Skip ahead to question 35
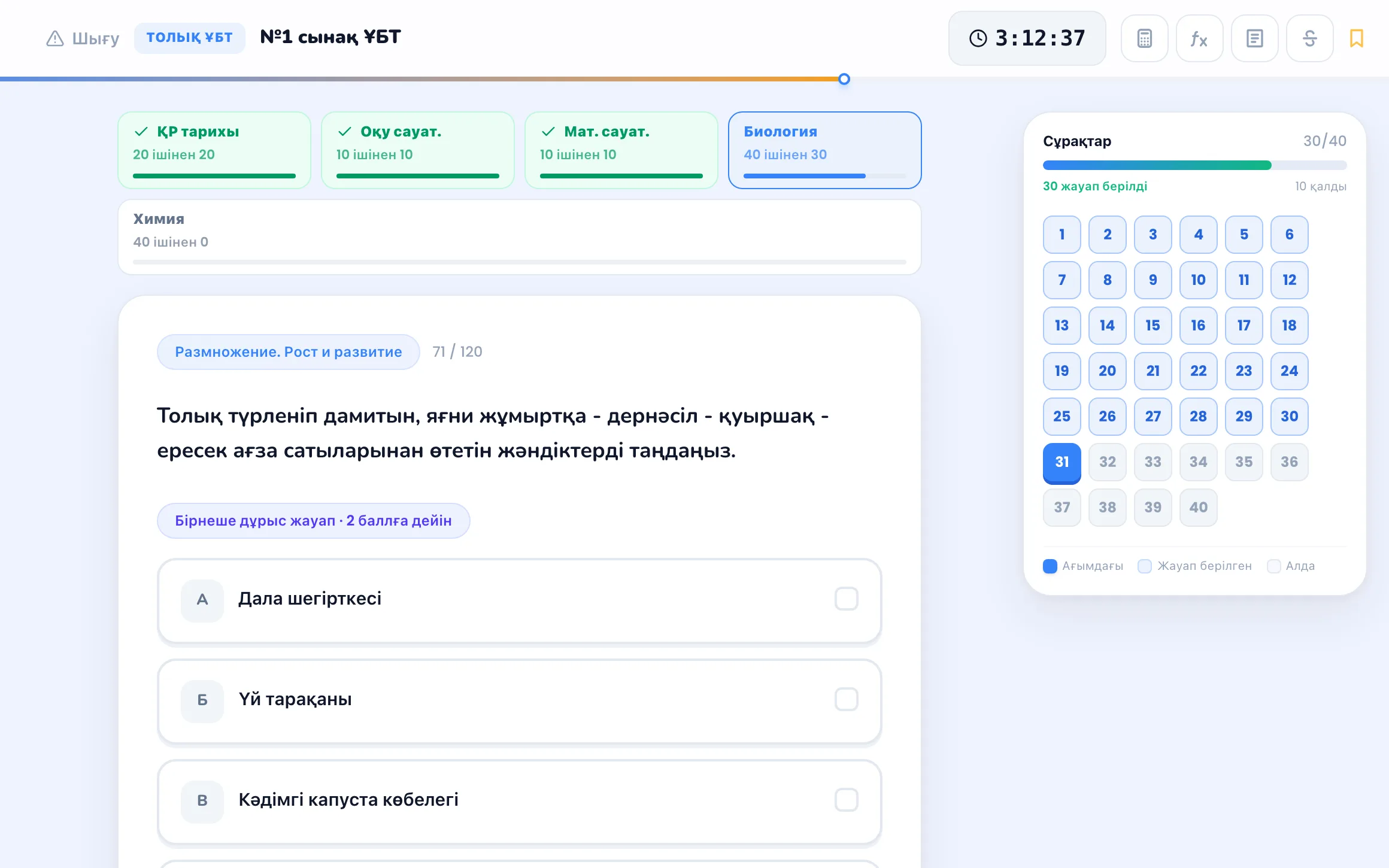Viewport: 1389px width, 868px height. 1244,462
